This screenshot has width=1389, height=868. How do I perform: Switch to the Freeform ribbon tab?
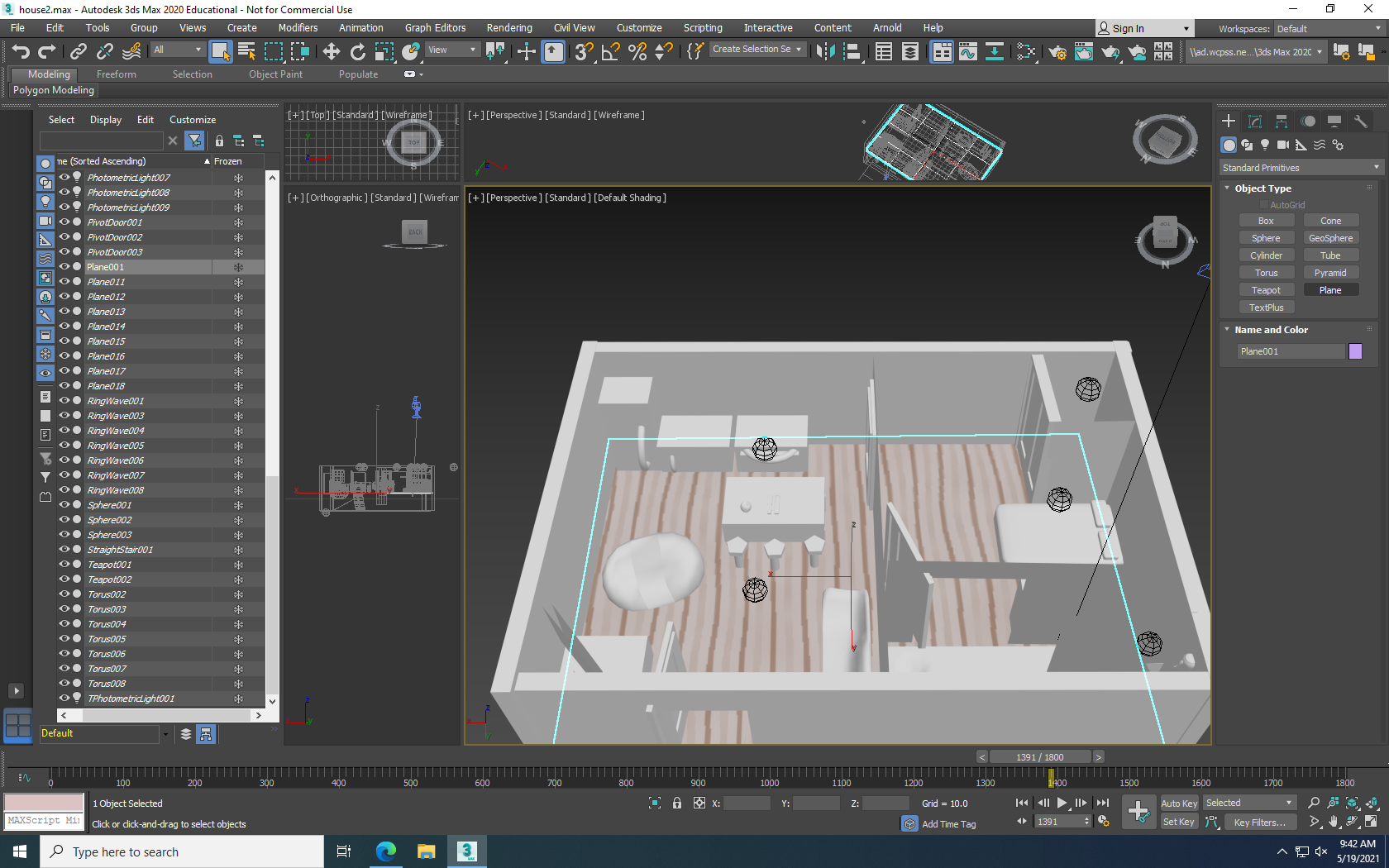pyautogui.click(x=116, y=74)
